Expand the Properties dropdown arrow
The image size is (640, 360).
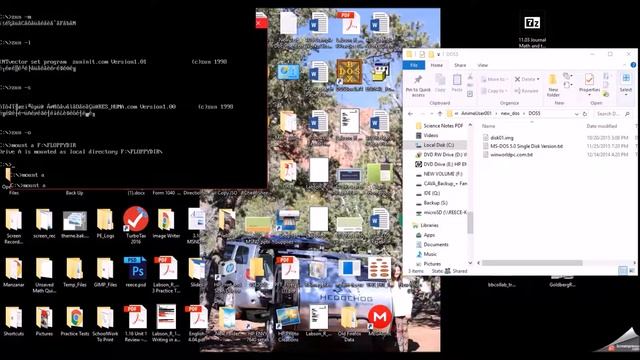point(589,95)
